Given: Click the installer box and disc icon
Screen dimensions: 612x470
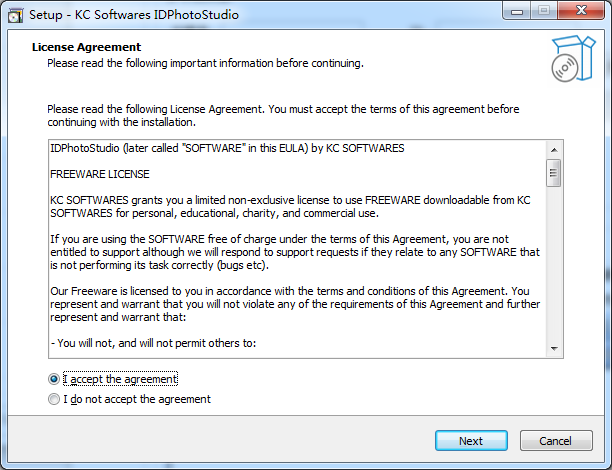Looking at the screenshot, I should click(x=571, y=58).
